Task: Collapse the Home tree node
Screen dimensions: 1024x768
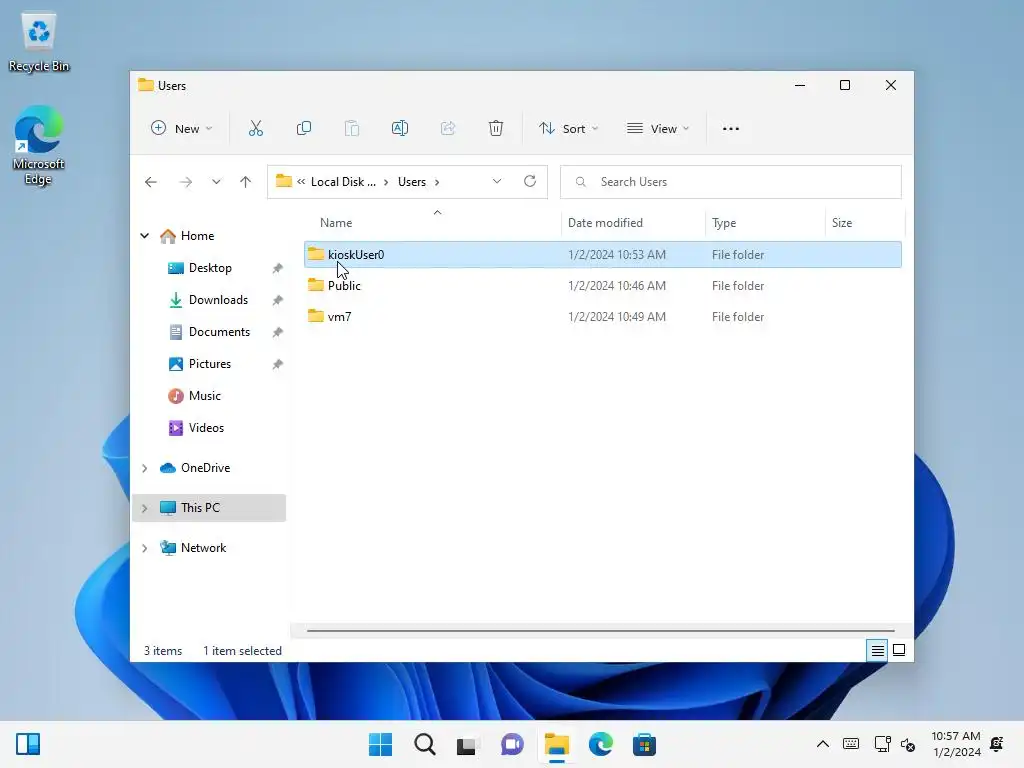Action: pyautogui.click(x=145, y=236)
